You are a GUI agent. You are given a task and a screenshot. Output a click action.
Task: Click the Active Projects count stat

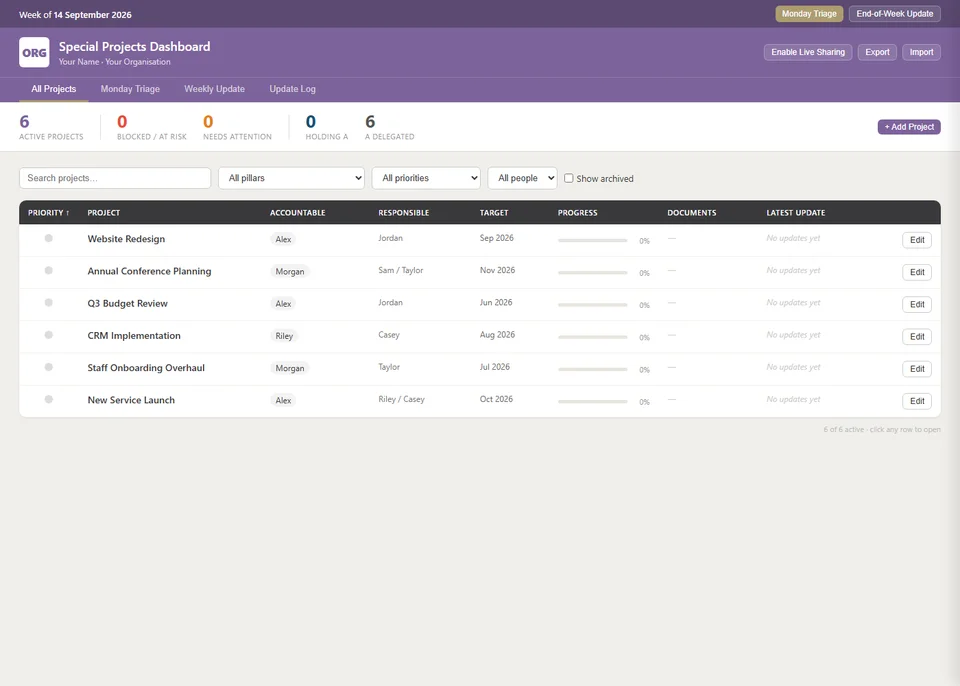coord(51,127)
